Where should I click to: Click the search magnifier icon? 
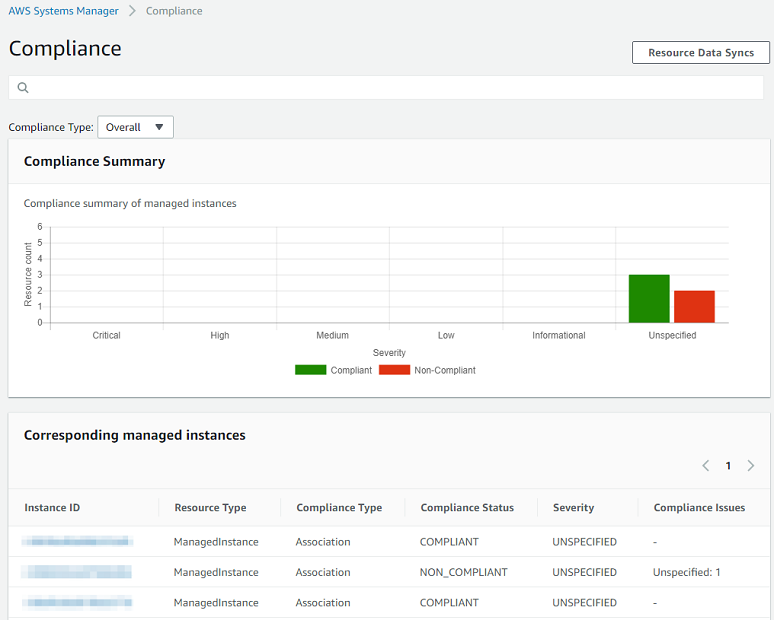[x=23, y=88]
